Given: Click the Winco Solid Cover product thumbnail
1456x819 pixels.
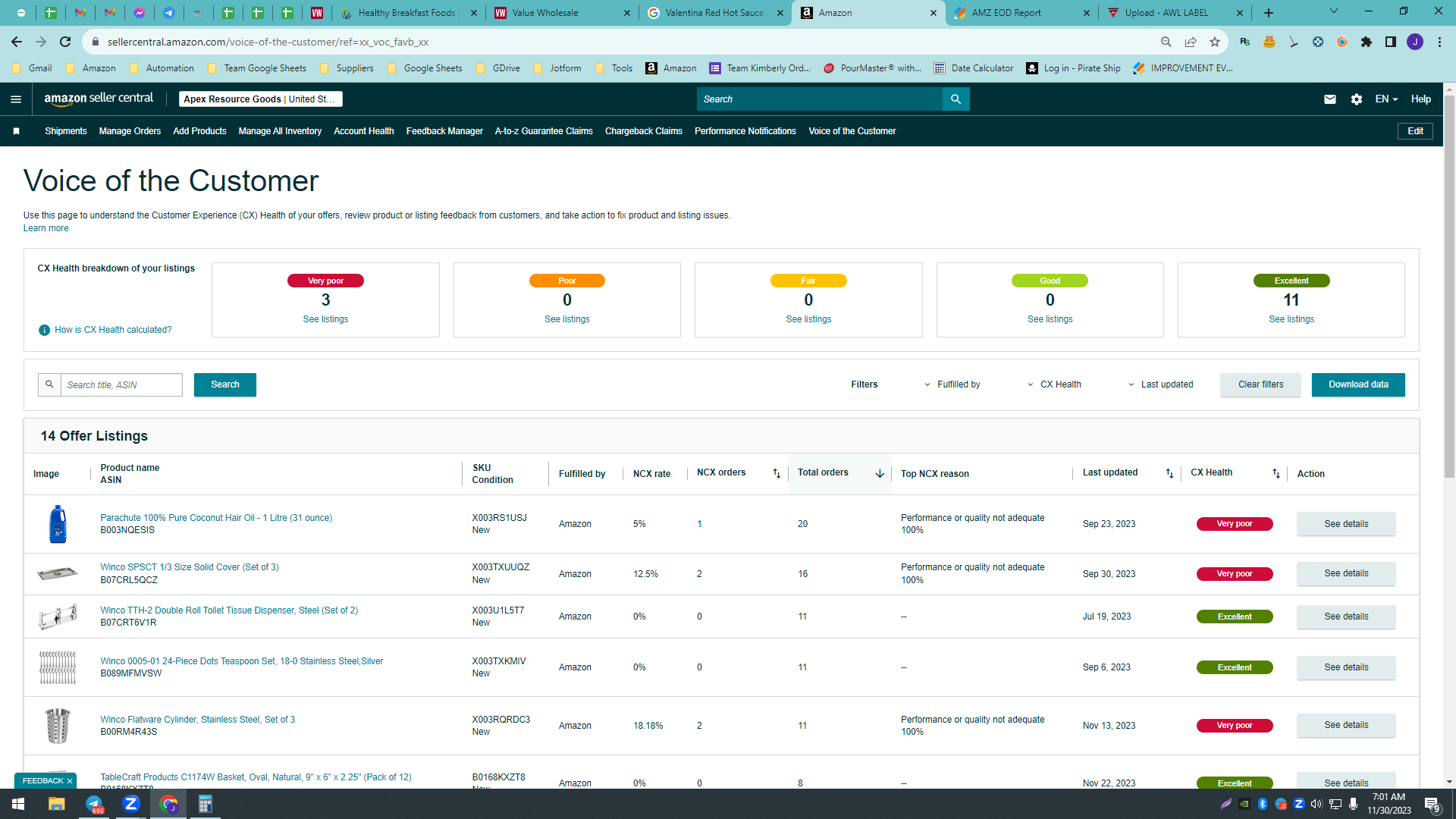Looking at the screenshot, I should [58, 573].
